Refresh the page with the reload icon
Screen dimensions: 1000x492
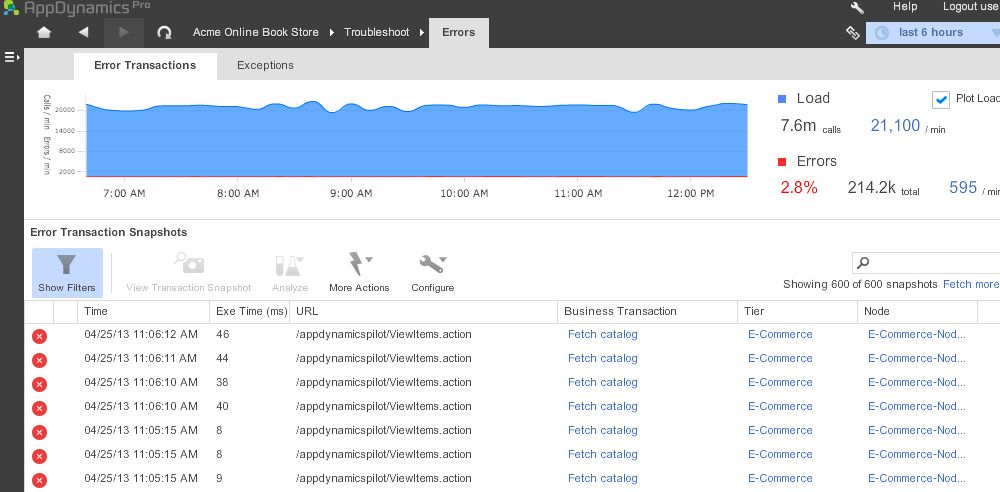164,32
